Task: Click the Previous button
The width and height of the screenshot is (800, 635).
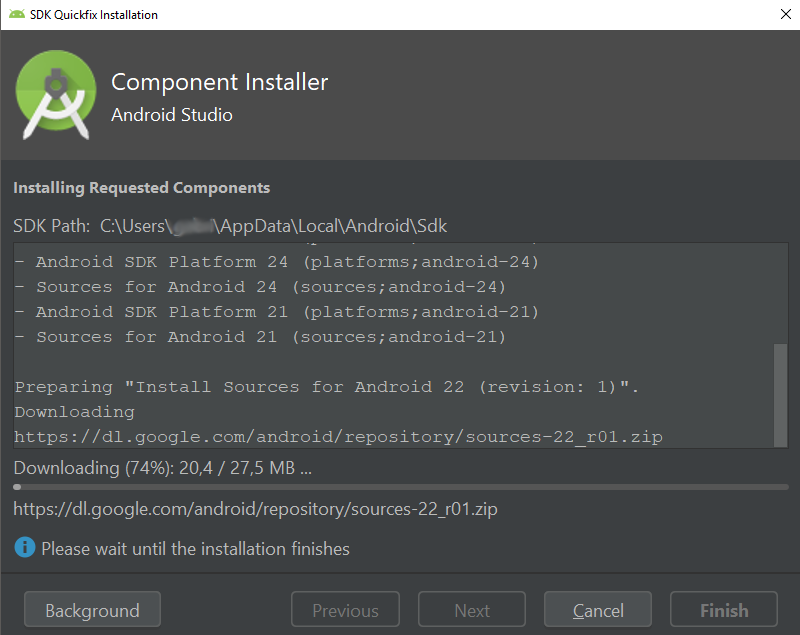Action: tap(345, 609)
